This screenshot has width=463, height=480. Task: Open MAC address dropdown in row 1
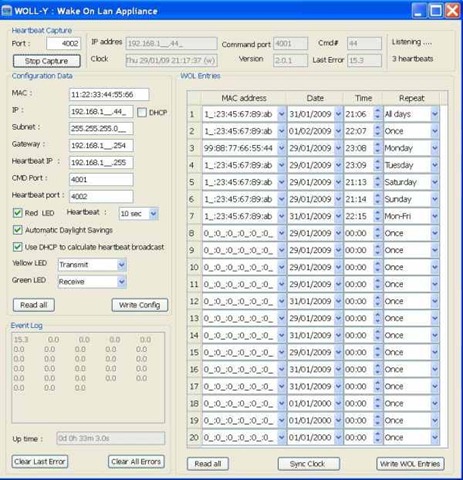(282, 114)
